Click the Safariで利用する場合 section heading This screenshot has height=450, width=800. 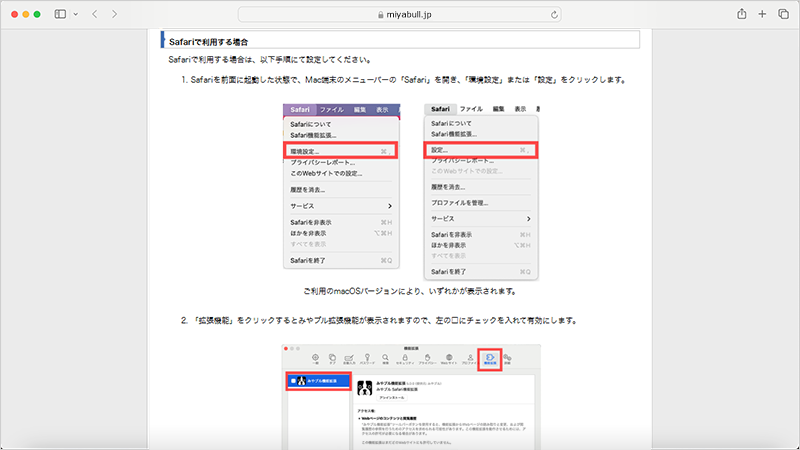pyautogui.click(x=210, y=41)
